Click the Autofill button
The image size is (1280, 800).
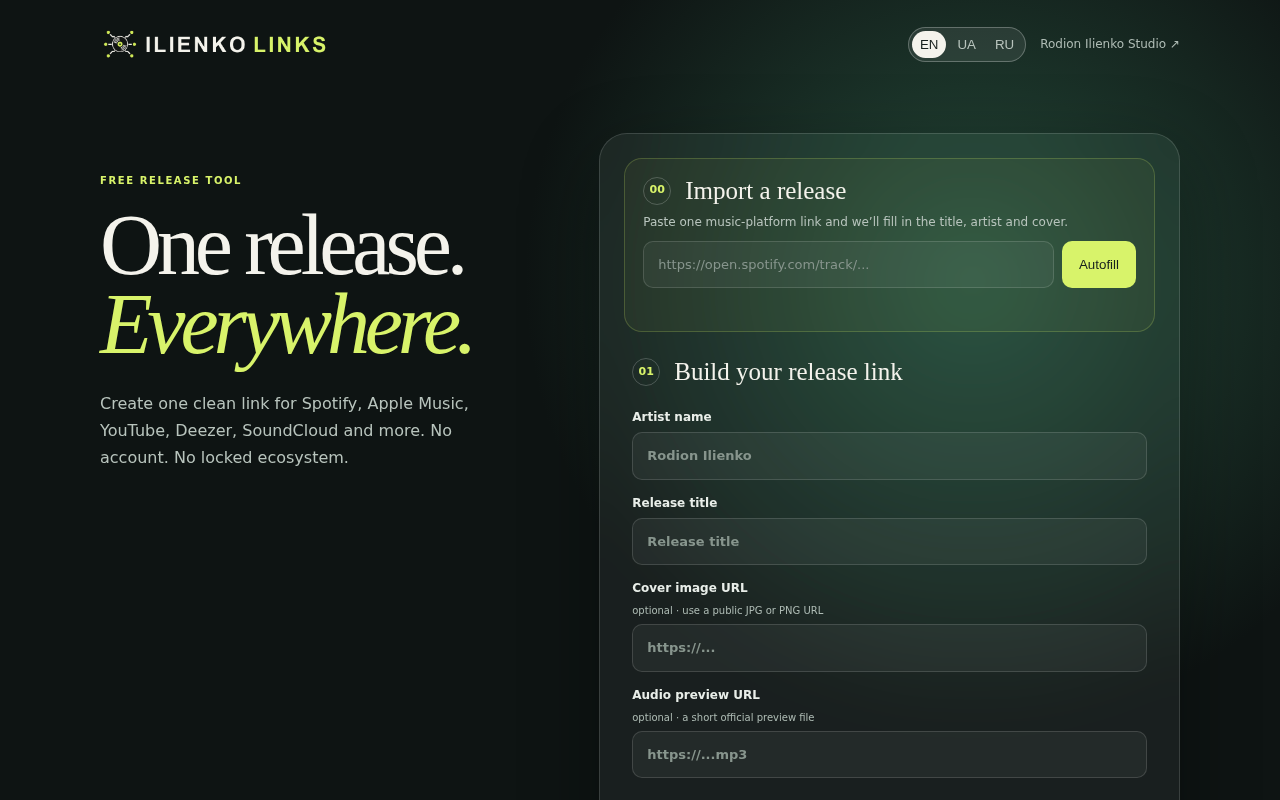1099,264
